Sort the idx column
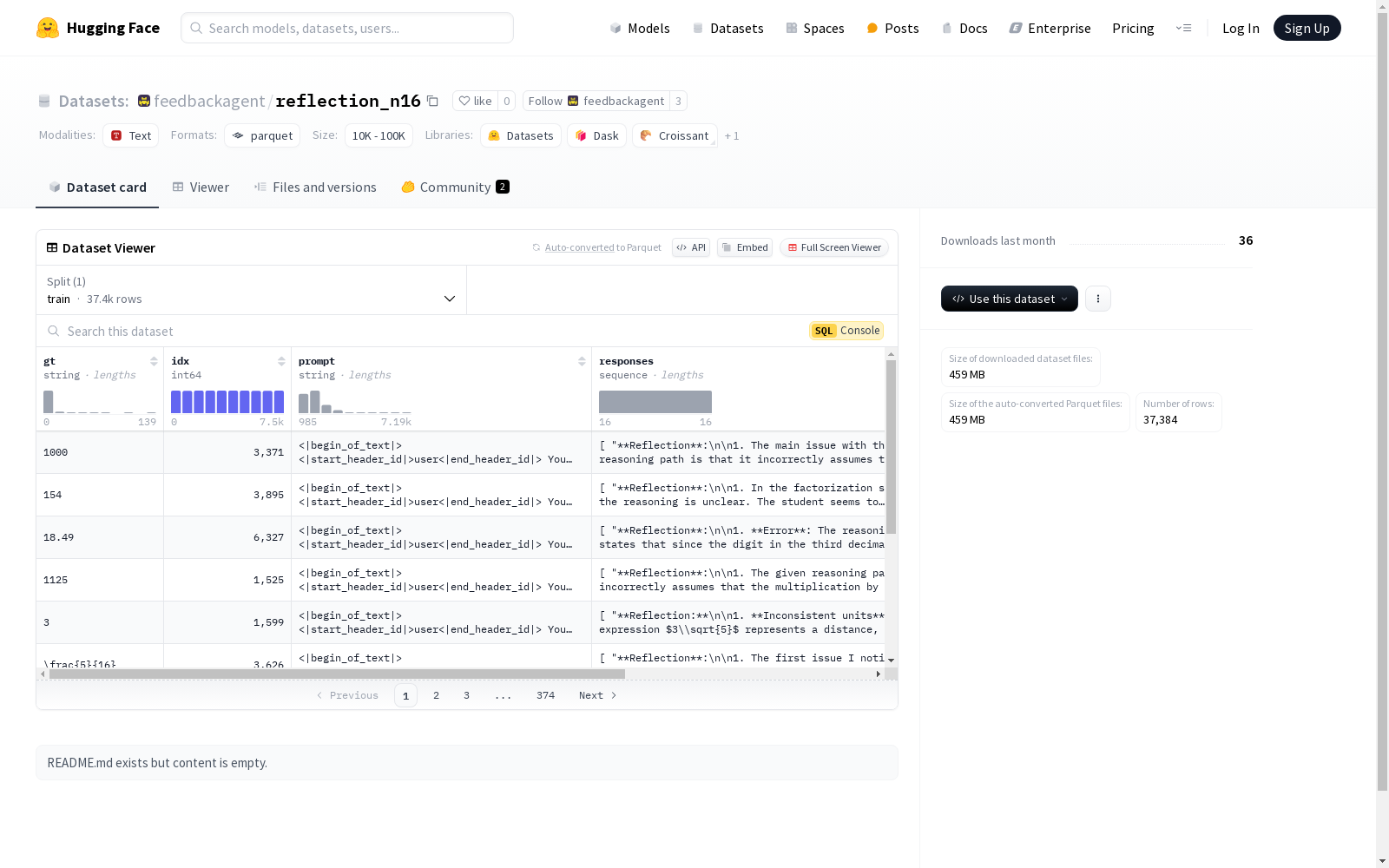The height and width of the screenshot is (868, 1389). (x=281, y=361)
